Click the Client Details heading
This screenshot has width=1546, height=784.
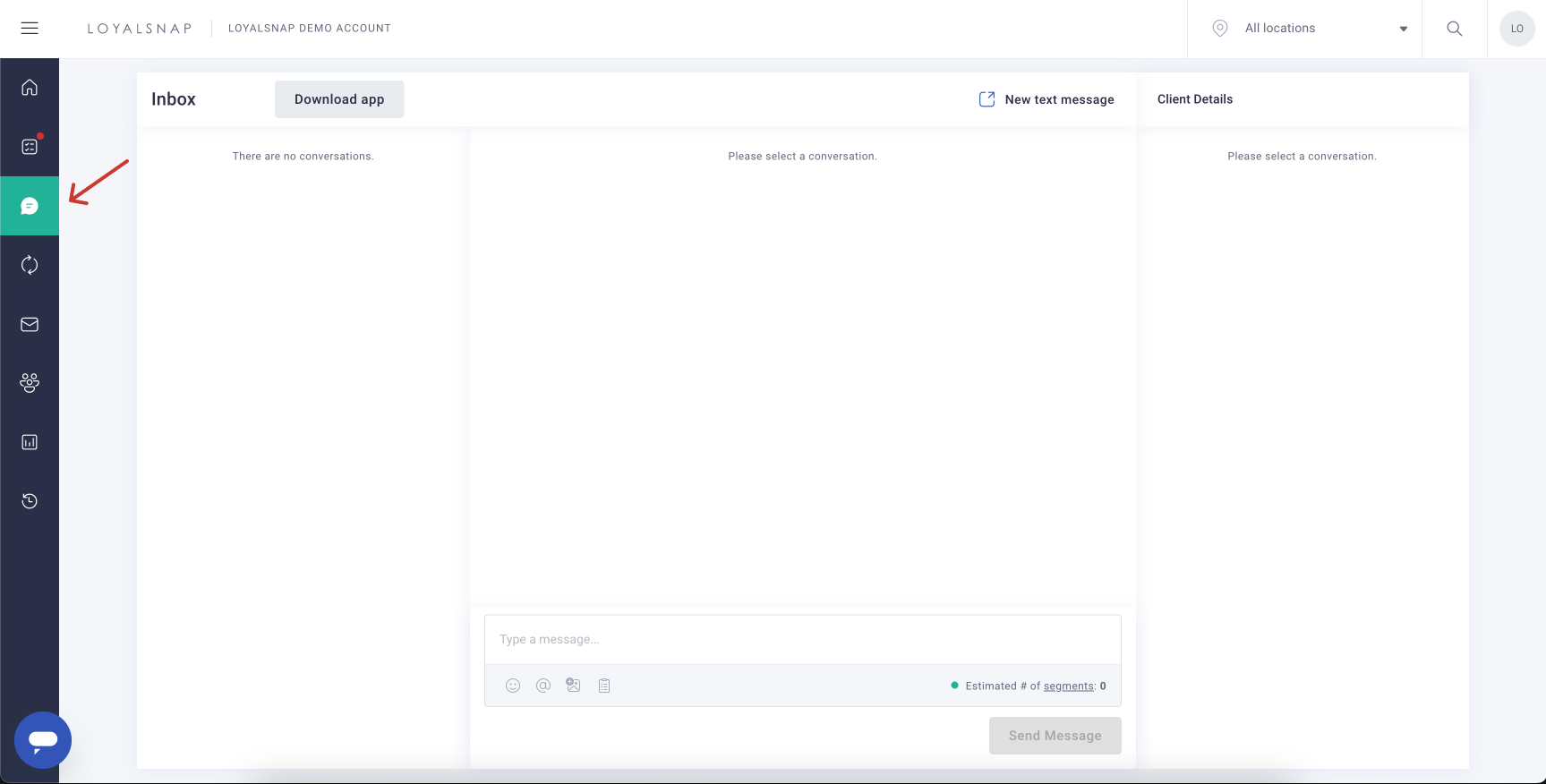tap(1195, 99)
